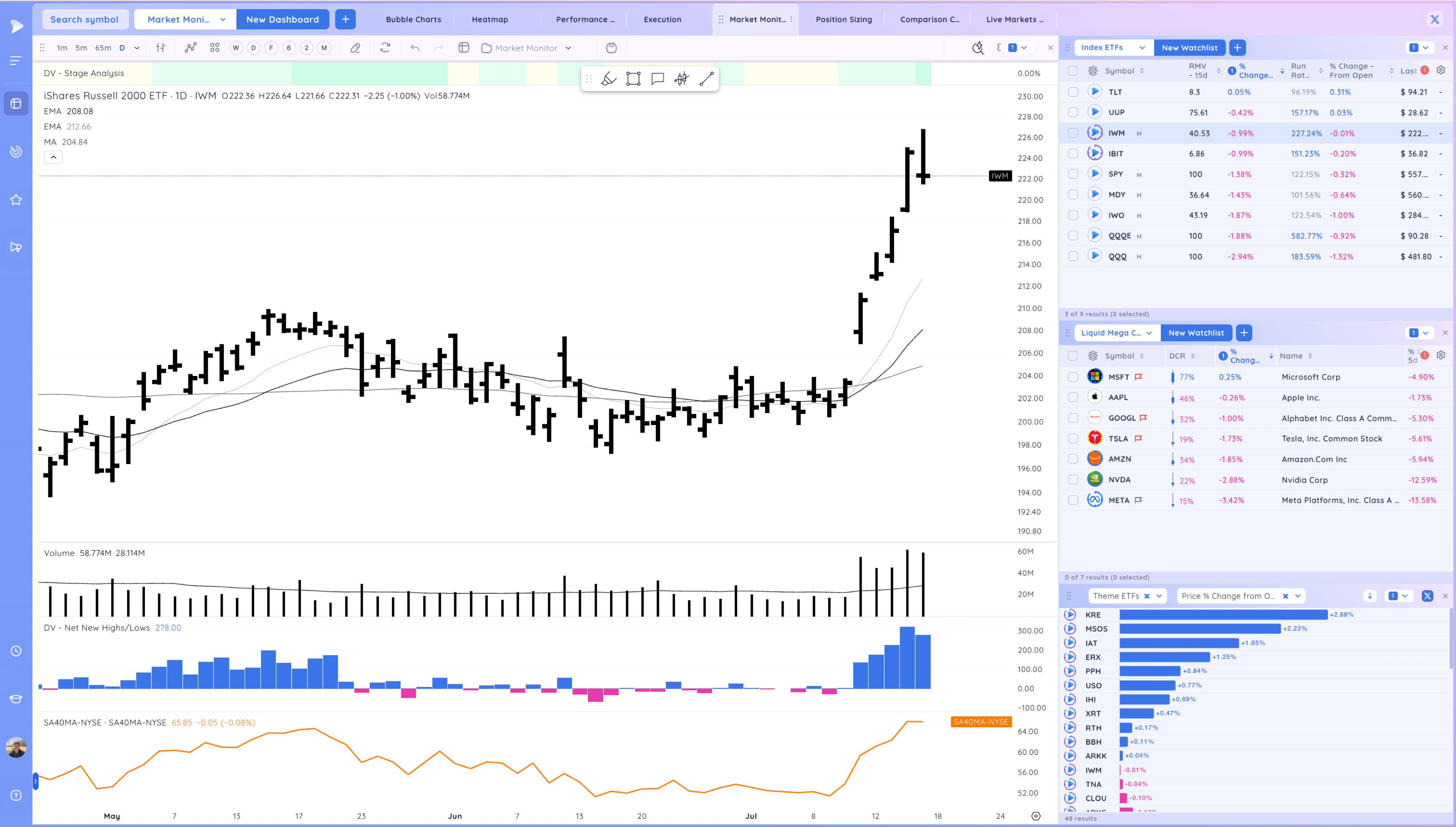1456x827 pixels.
Task: Switch to the Heatmap tab
Action: [x=490, y=19]
